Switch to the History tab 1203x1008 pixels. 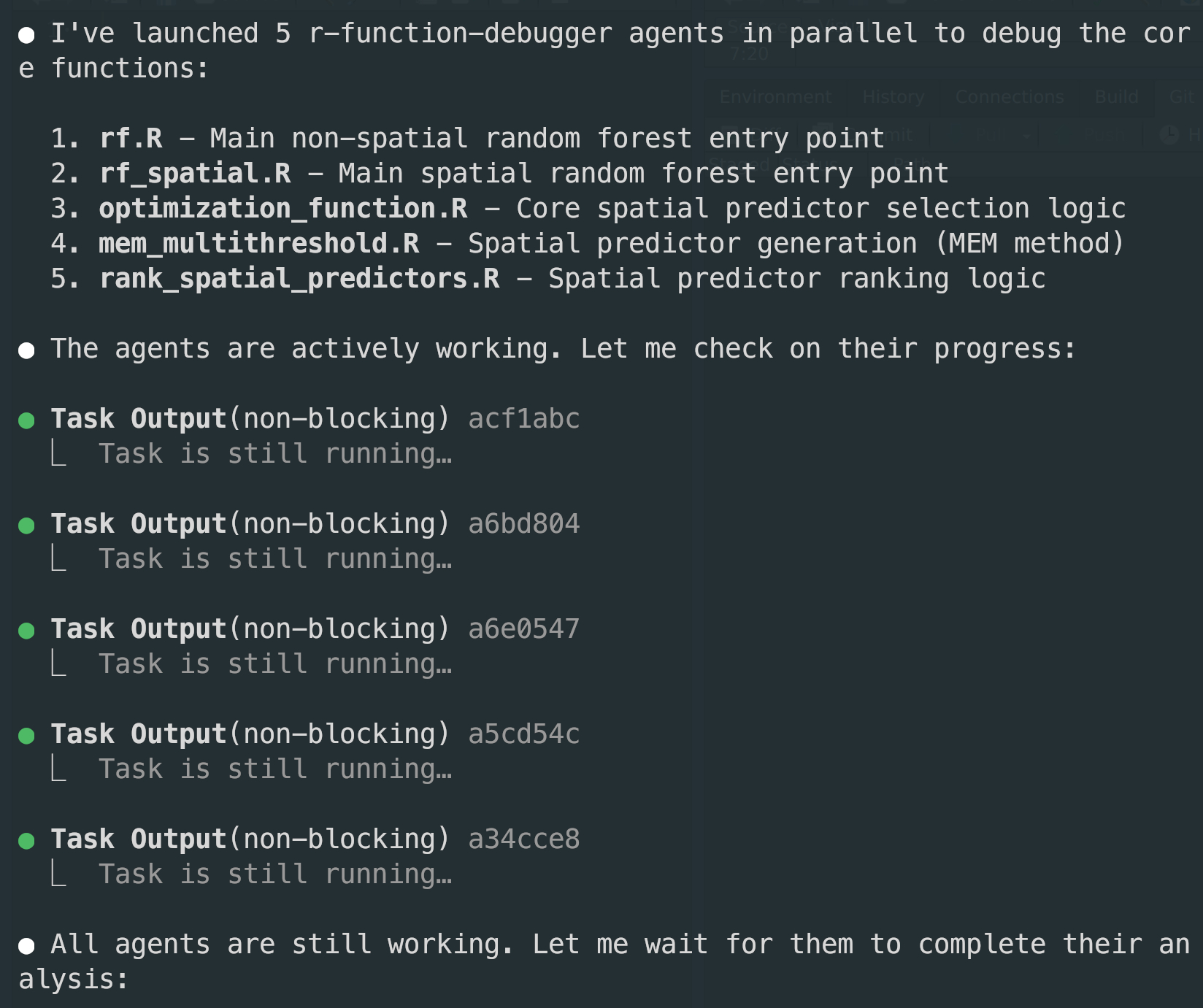click(x=893, y=97)
